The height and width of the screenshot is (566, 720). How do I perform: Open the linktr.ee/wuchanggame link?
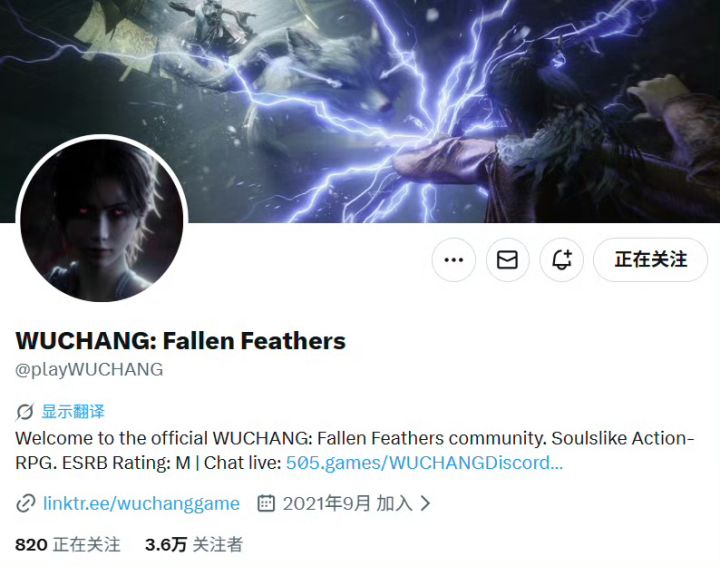pos(141,504)
